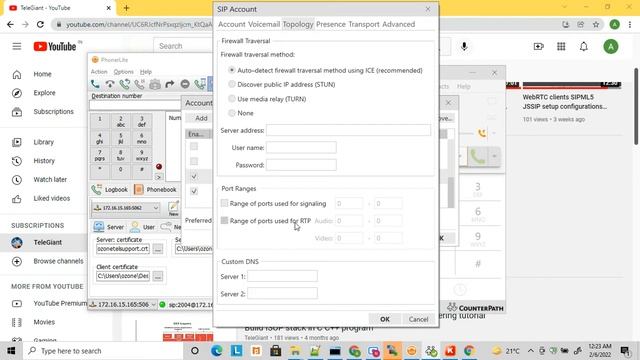Open Liked videos in YouTube sidebar
640x360 pixels.
pos(51,198)
